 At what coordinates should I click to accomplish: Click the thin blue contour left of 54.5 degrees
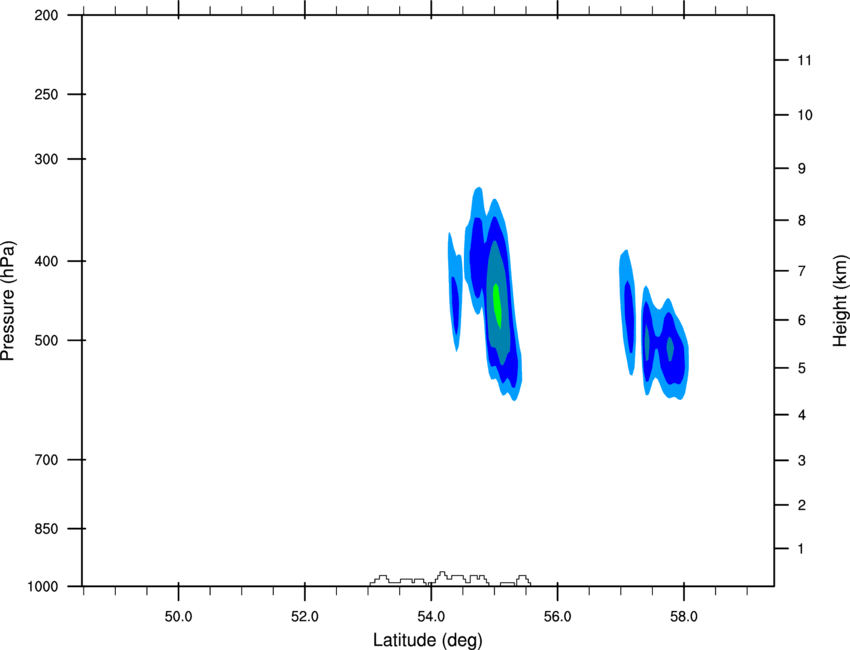click(x=455, y=292)
